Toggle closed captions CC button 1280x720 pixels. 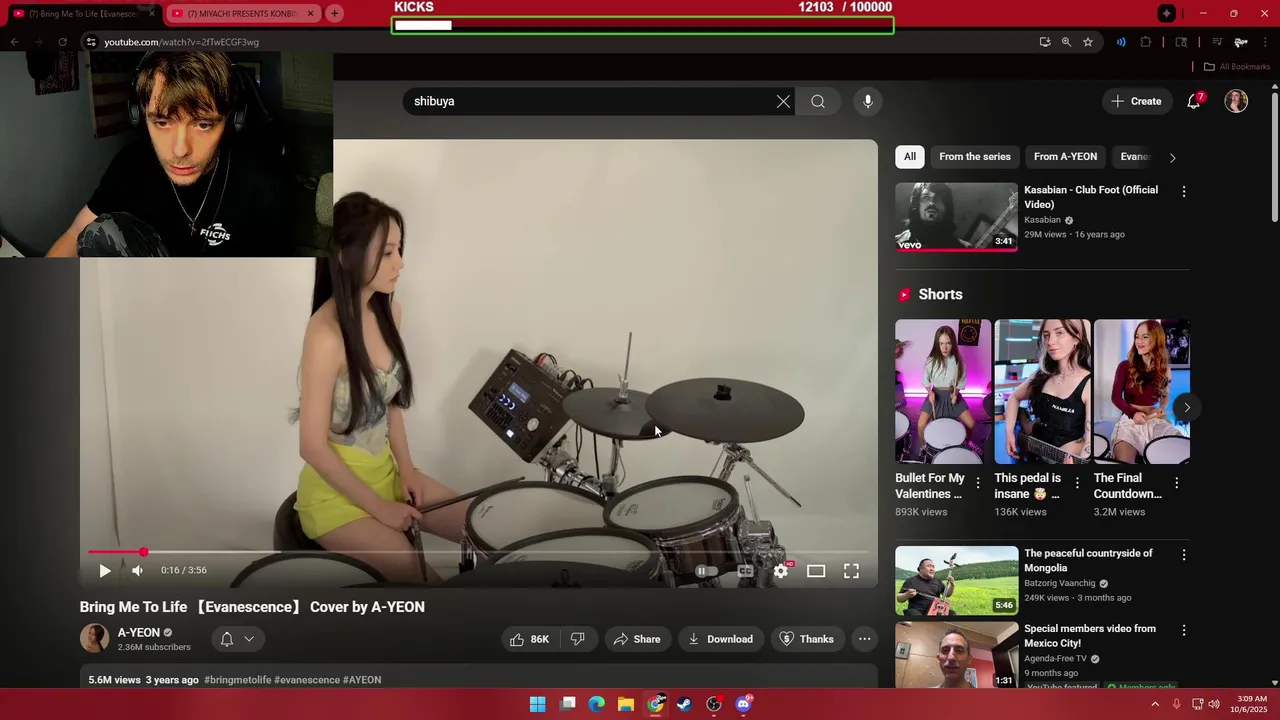tap(745, 571)
